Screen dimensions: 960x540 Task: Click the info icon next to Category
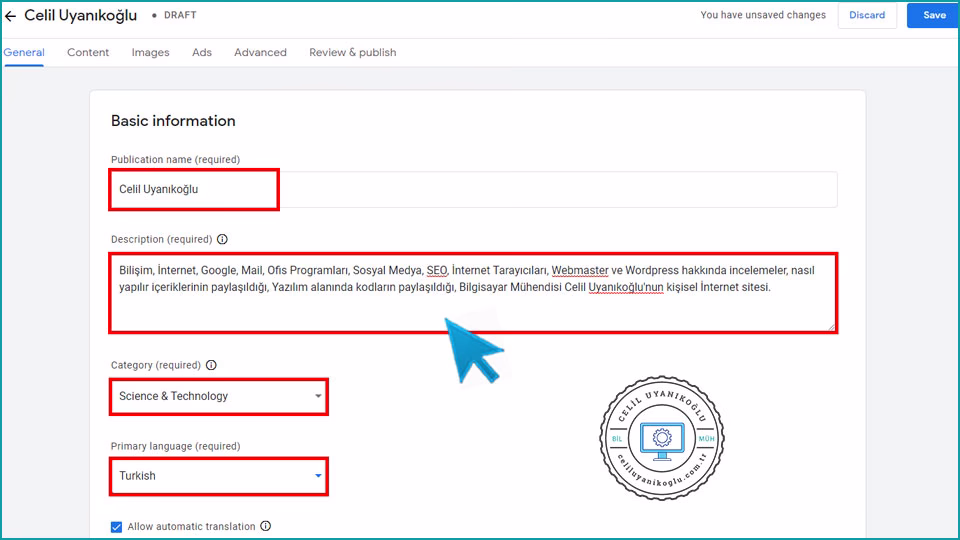tap(211, 365)
